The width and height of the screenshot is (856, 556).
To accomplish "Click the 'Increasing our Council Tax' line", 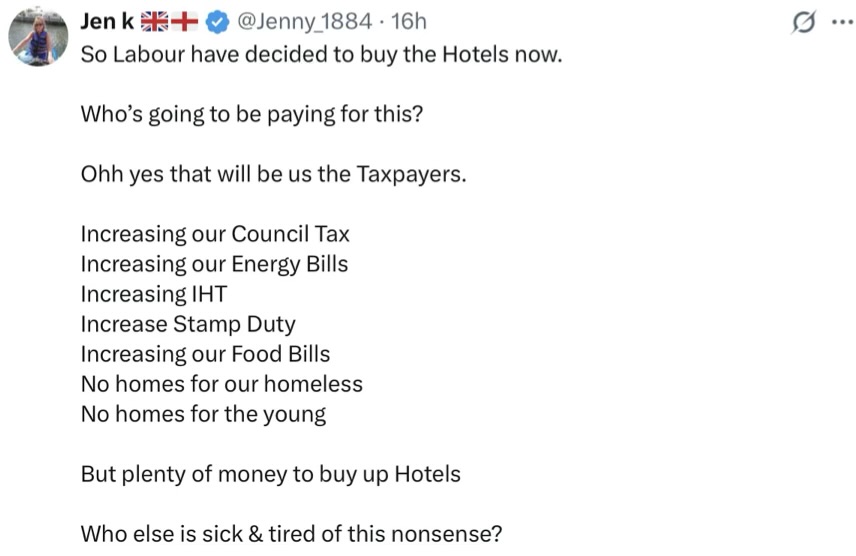I will click(x=215, y=234).
